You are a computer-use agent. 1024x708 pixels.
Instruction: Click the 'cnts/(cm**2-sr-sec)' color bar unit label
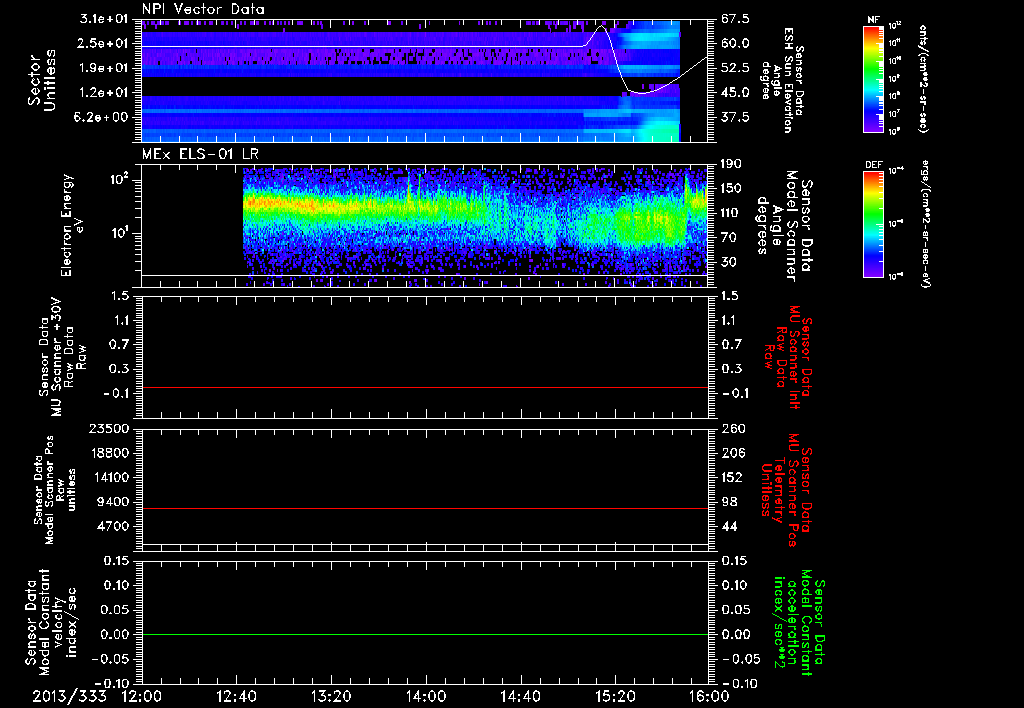click(923, 79)
